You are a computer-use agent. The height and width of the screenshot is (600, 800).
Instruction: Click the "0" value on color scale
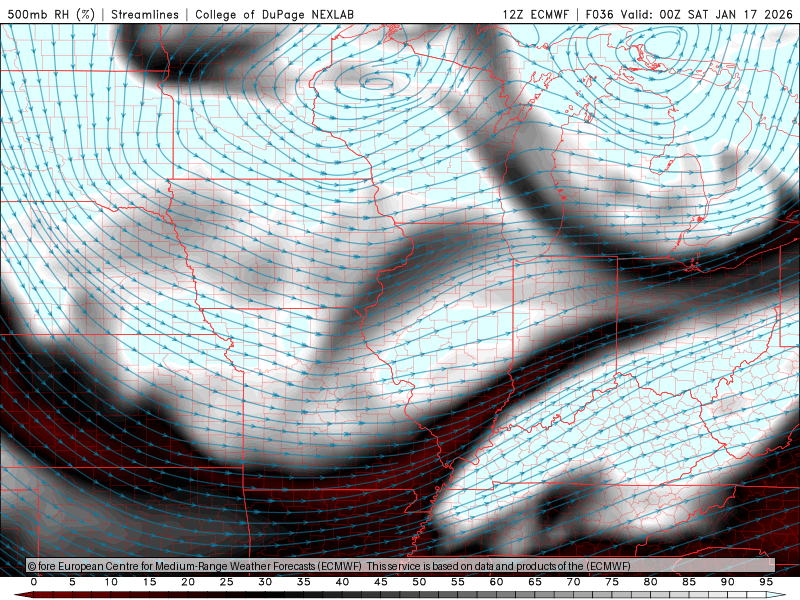click(x=34, y=582)
